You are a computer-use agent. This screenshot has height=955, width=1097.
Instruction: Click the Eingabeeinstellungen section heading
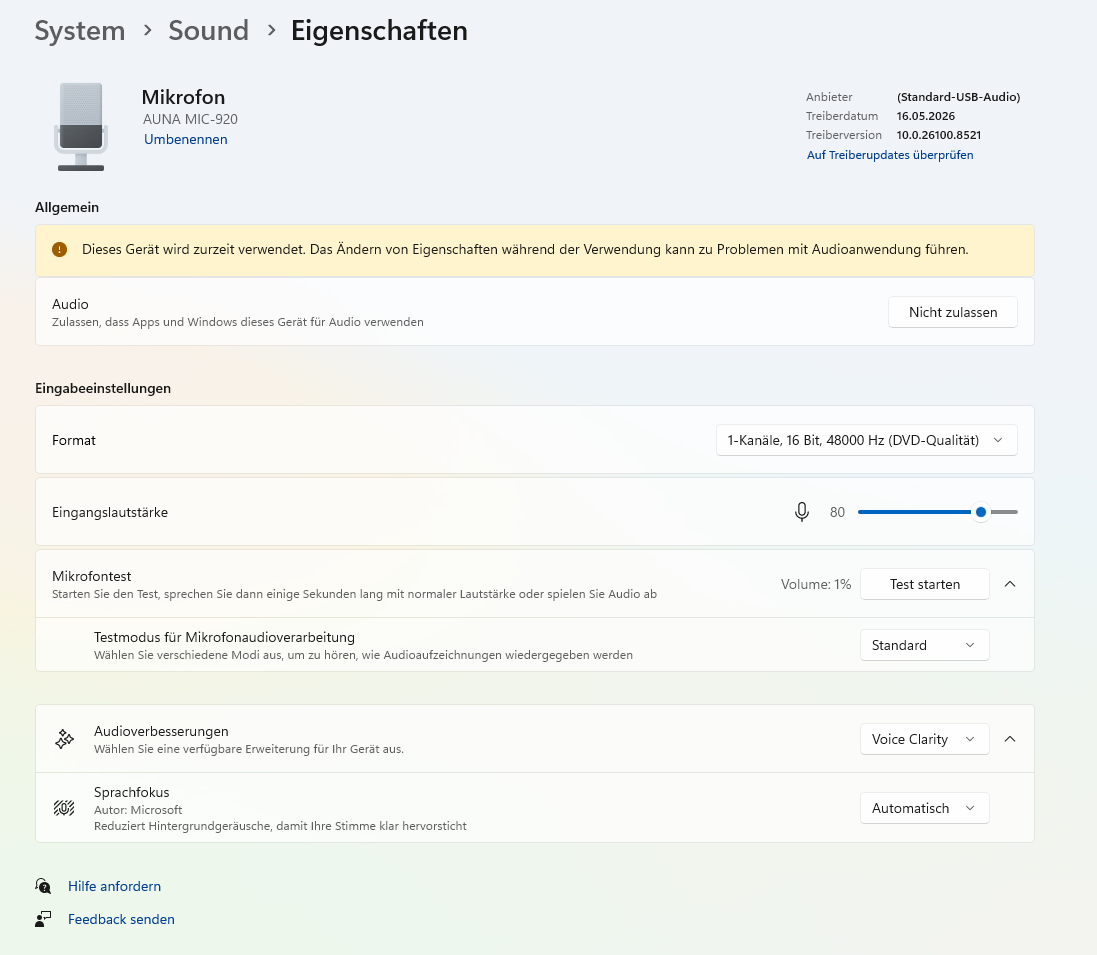pos(103,388)
